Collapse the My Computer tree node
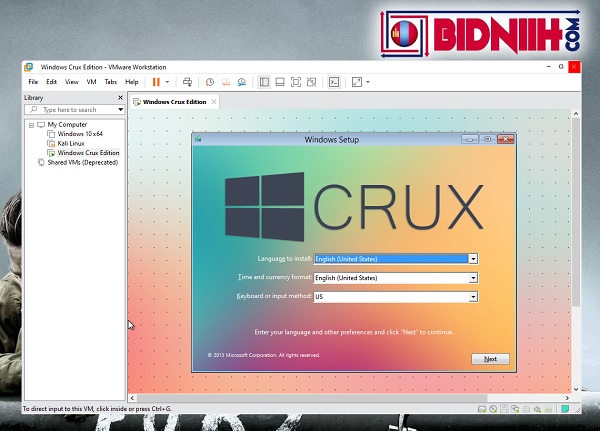Screen dimensions: 600x431 point(31,125)
